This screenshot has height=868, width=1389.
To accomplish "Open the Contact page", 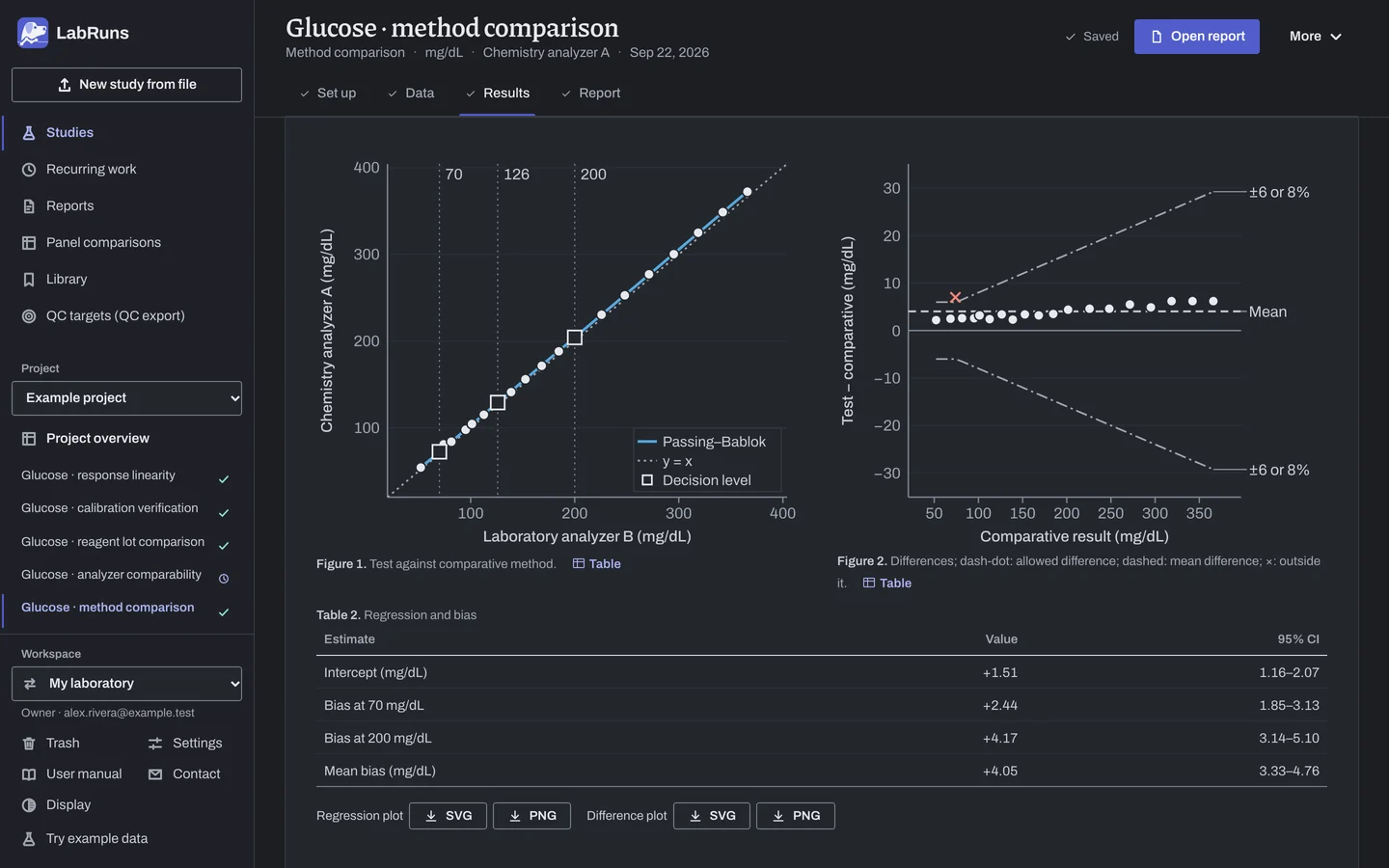I will click(x=184, y=773).
